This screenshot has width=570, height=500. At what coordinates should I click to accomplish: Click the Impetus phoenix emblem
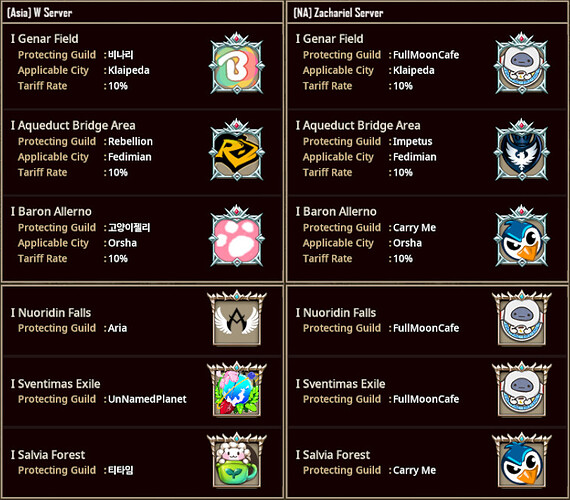click(x=522, y=150)
